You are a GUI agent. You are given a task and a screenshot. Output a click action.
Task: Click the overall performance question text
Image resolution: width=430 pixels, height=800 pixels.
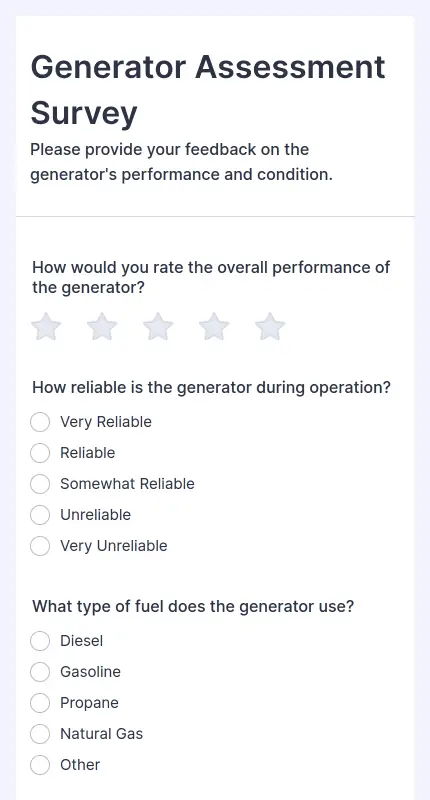211,278
